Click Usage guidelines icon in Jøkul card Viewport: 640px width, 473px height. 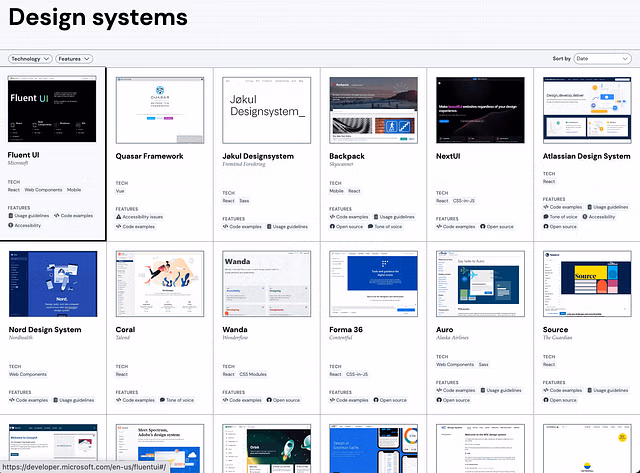[269, 227]
